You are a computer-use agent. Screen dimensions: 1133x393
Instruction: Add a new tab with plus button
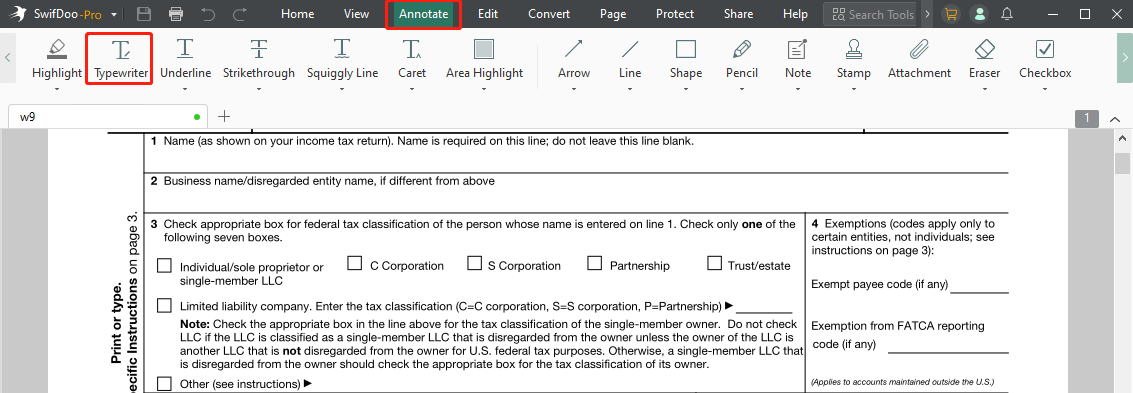(224, 116)
